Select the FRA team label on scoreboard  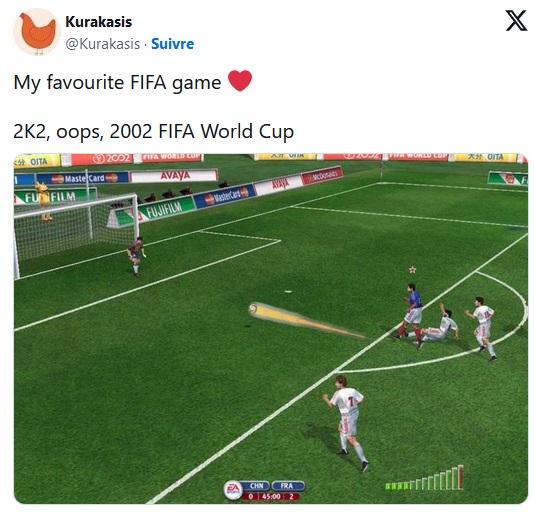(x=287, y=486)
